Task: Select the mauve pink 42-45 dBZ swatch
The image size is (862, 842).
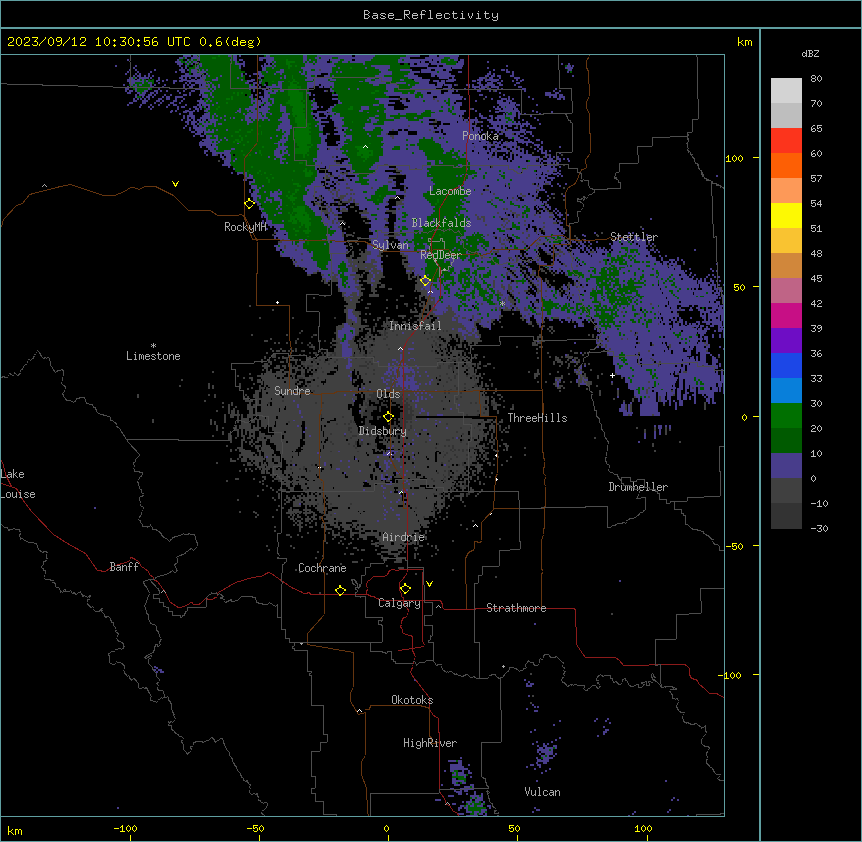Action: [x=786, y=291]
